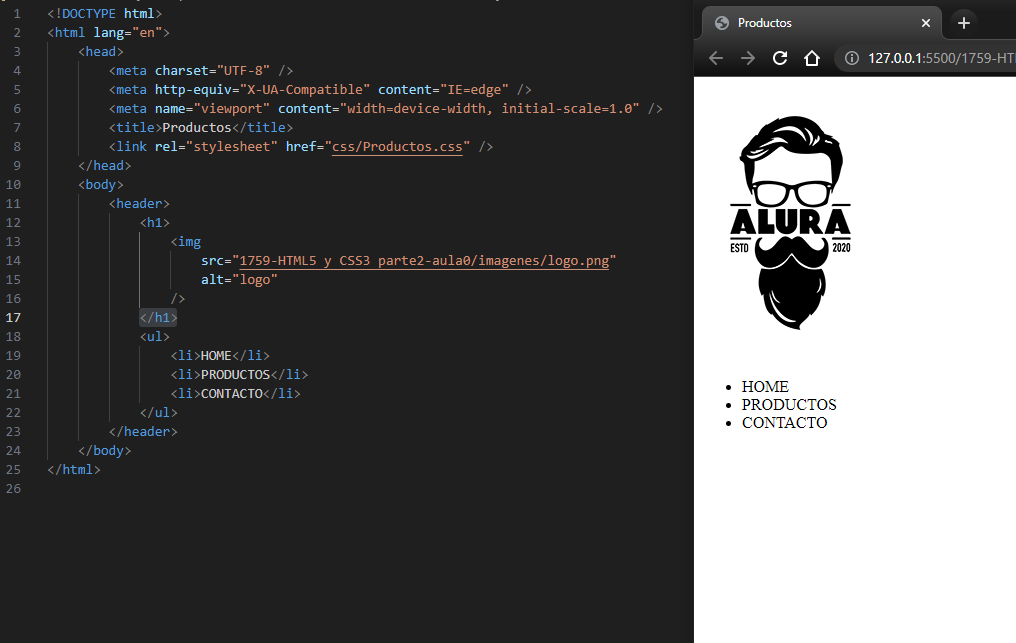Reload the Productos page

[780, 58]
